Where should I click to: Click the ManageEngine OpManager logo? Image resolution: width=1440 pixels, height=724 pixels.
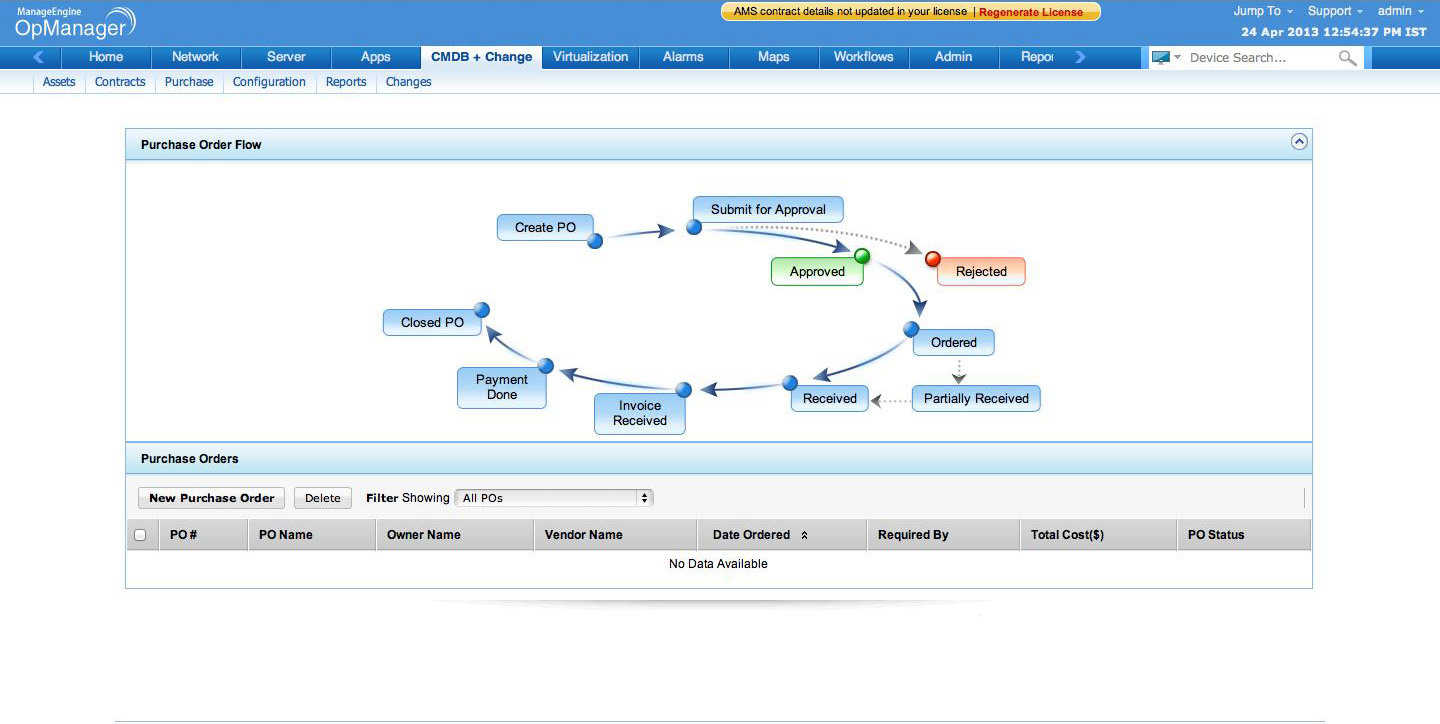(76, 22)
